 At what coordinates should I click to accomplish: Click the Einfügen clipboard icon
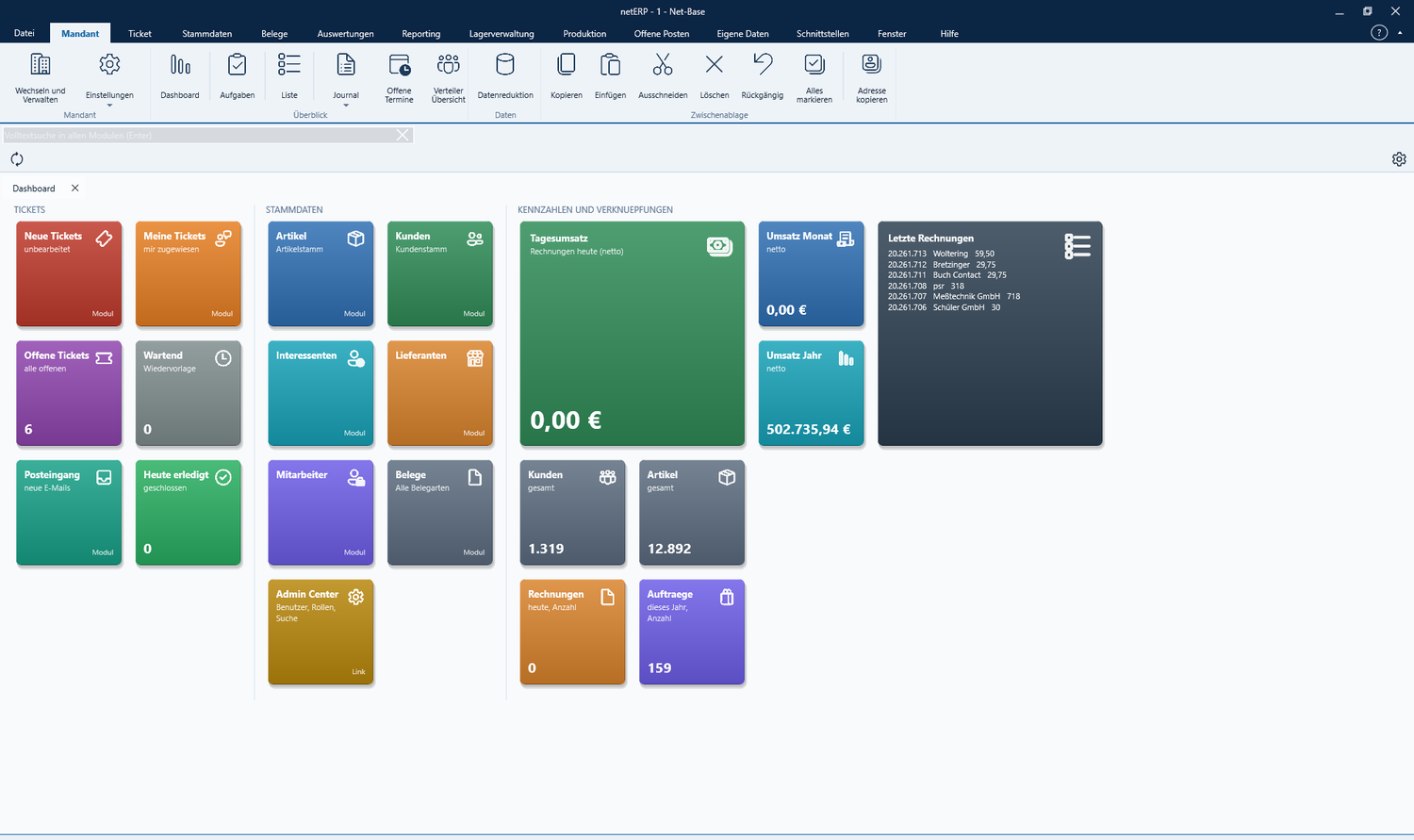coord(611,65)
